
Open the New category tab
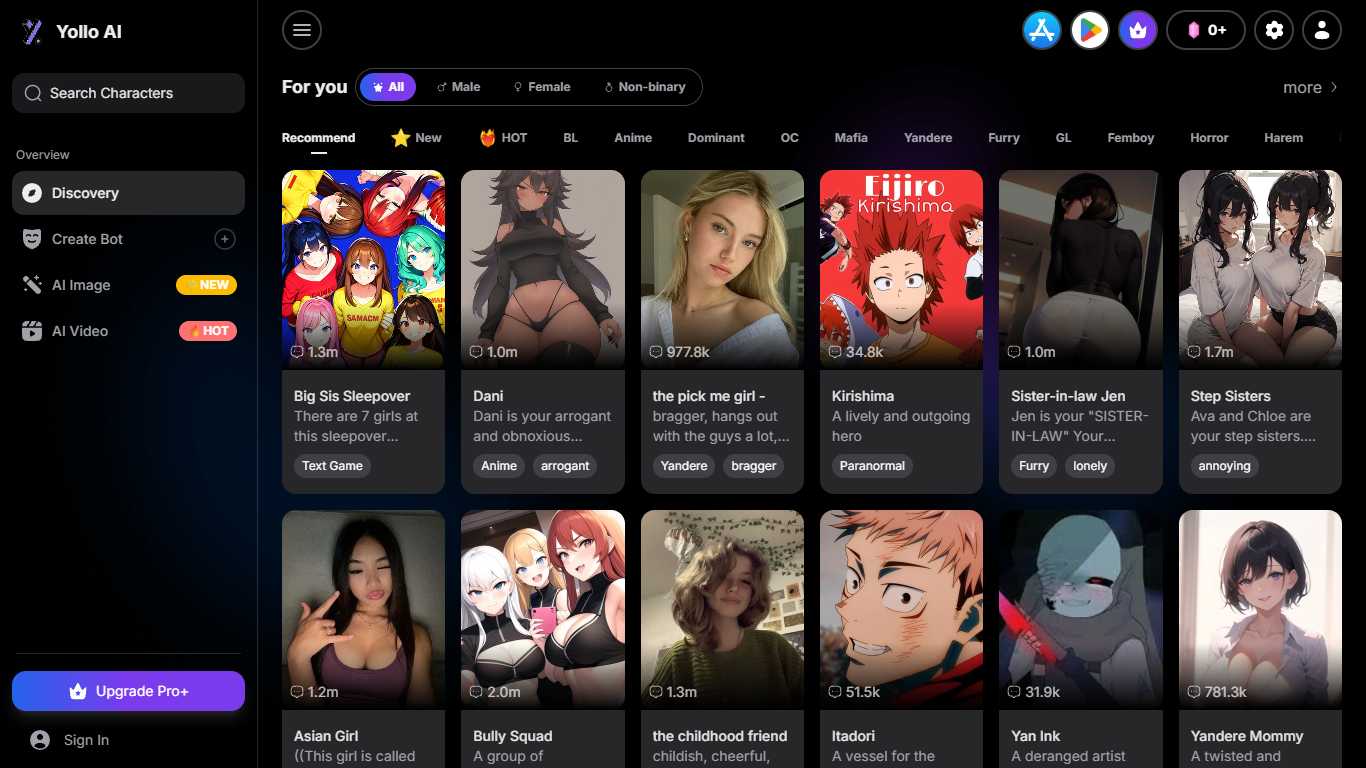pyautogui.click(x=416, y=138)
